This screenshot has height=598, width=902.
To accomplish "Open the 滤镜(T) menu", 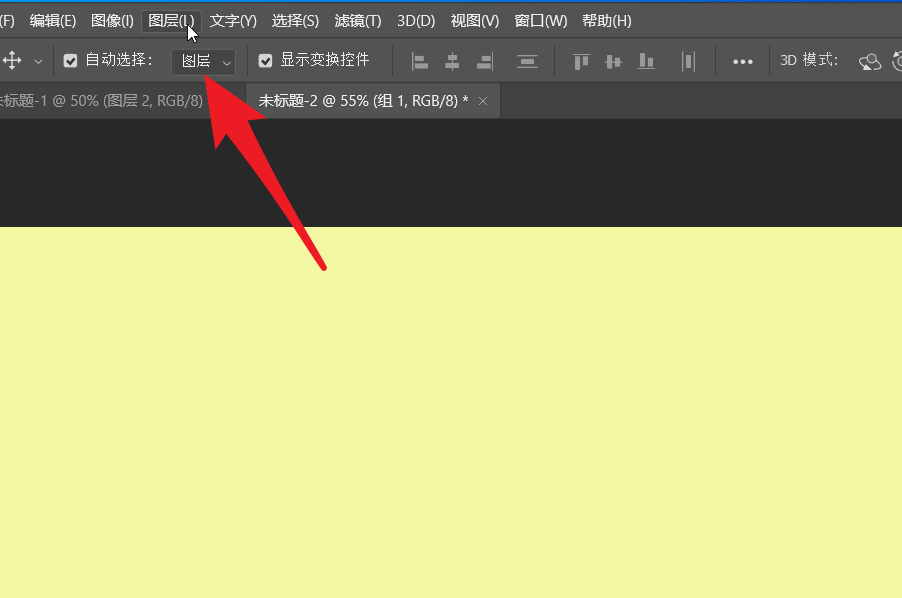I will tap(358, 21).
